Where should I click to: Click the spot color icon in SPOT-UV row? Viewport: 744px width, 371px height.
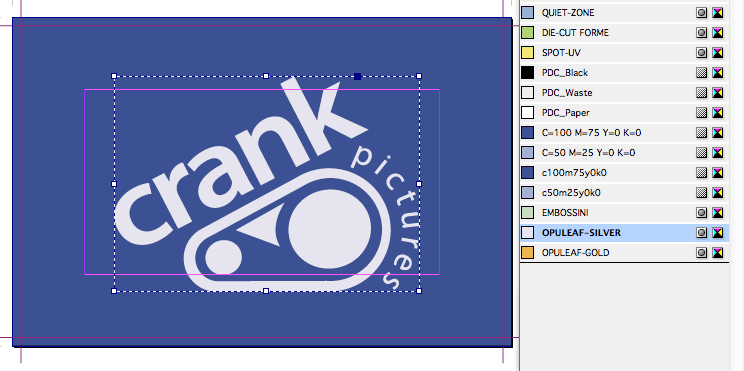(x=701, y=53)
